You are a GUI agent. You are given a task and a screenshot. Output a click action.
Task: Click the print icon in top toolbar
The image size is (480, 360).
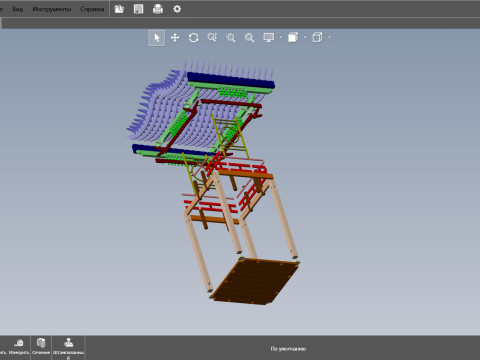158,9
